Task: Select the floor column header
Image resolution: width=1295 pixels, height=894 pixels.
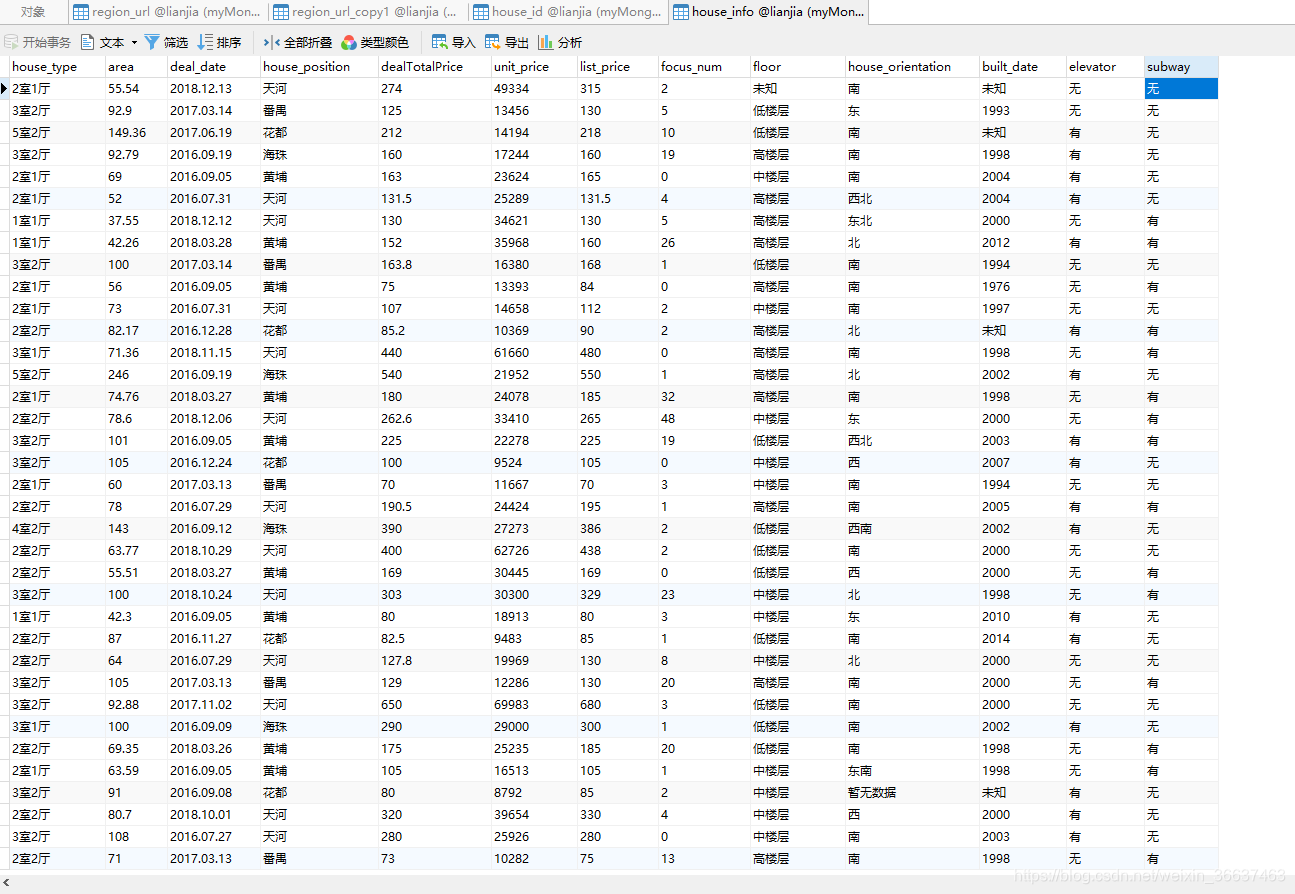Action: pyautogui.click(x=798, y=67)
